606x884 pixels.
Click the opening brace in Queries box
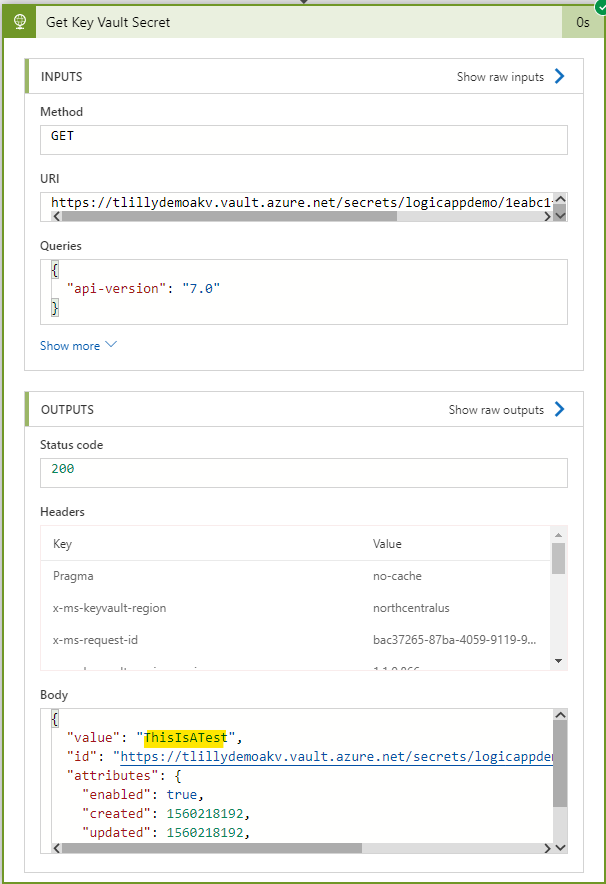55,269
